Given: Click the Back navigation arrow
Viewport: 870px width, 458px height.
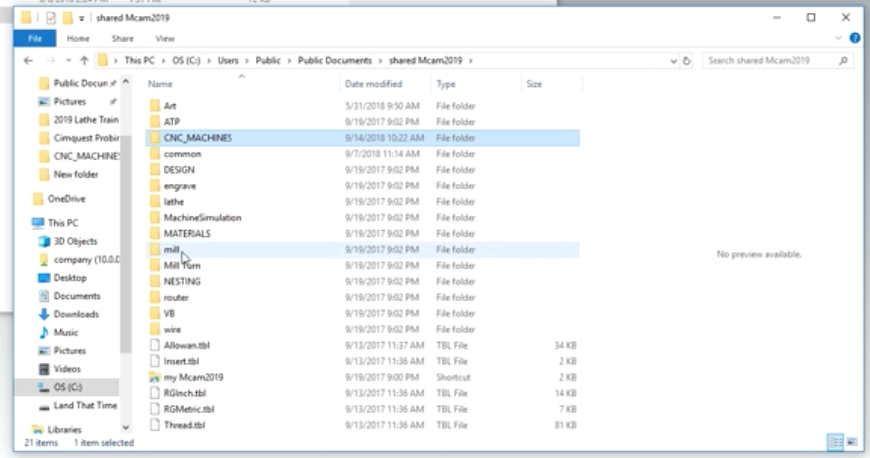Looking at the screenshot, I should pos(28,61).
